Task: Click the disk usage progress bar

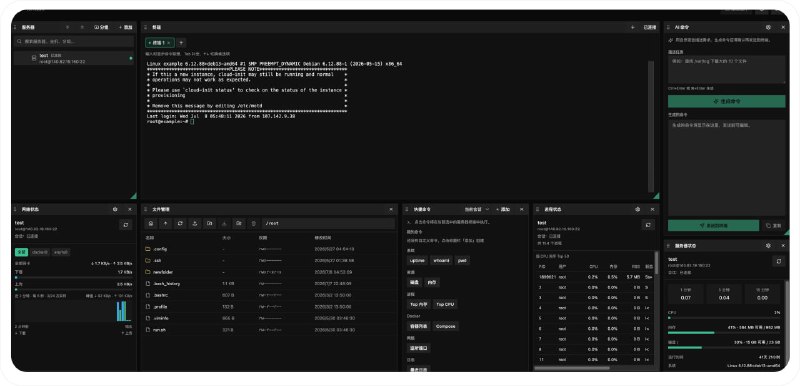Action: (x=723, y=347)
